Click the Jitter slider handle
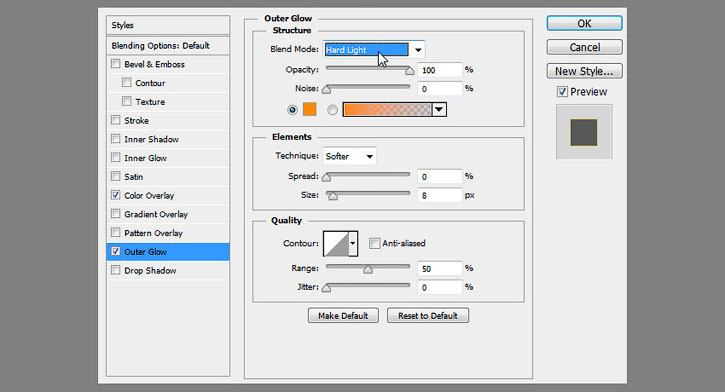Image resolution: width=725 pixels, height=392 pixels. (x=326, y=288)
